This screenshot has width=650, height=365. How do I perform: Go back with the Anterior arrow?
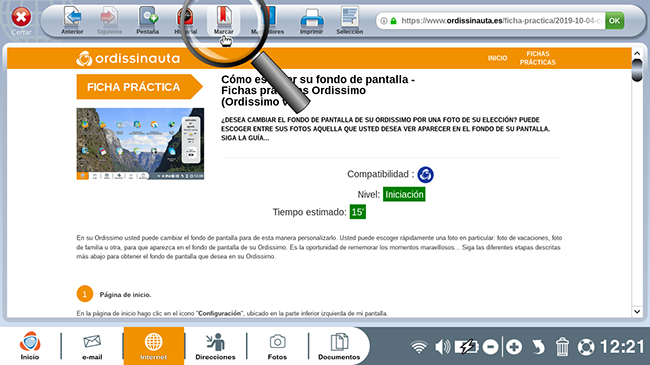point(72,20)
